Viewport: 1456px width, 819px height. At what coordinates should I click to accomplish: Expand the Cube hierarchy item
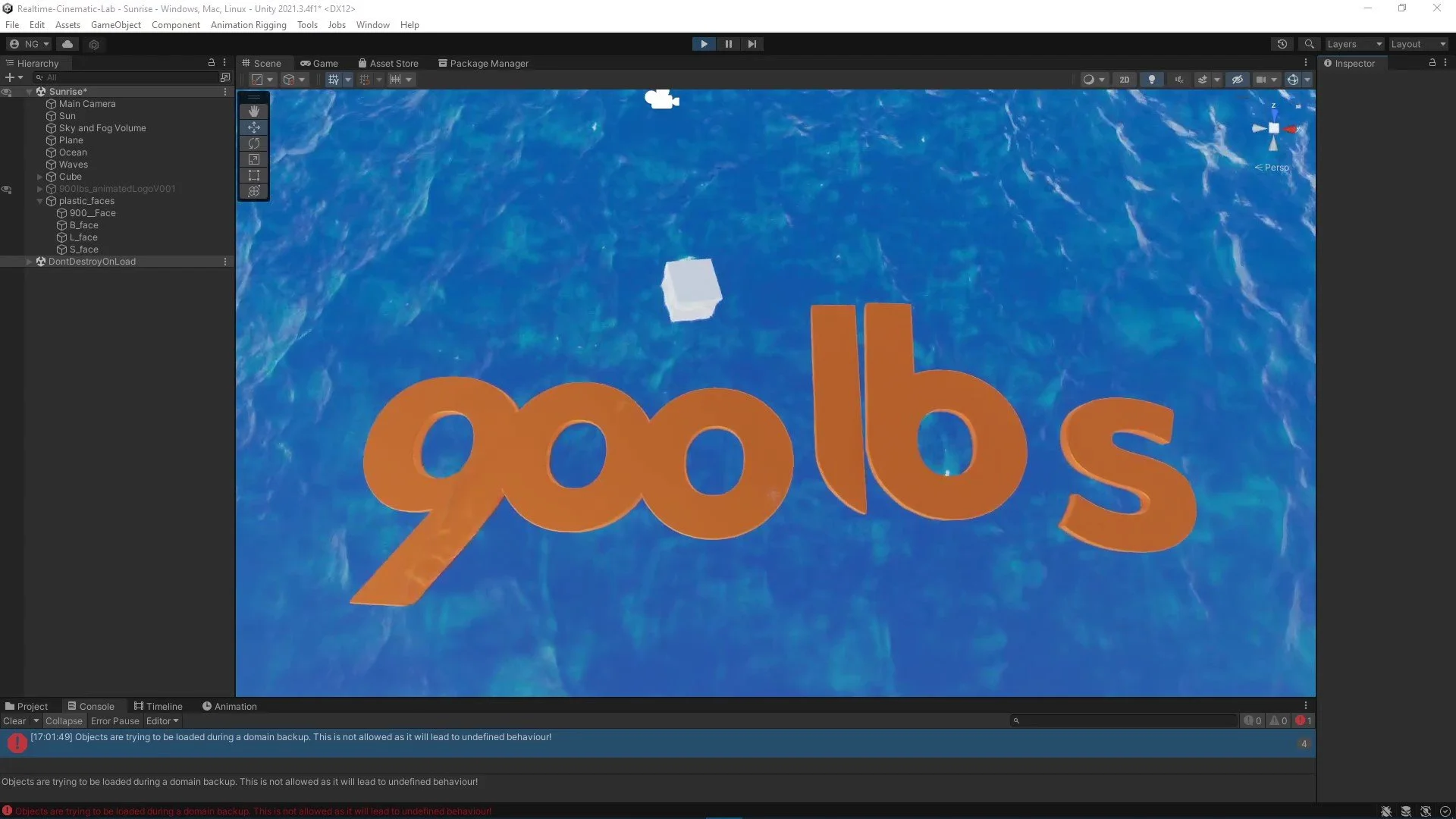pyautogui.click(x=39, y=177)
